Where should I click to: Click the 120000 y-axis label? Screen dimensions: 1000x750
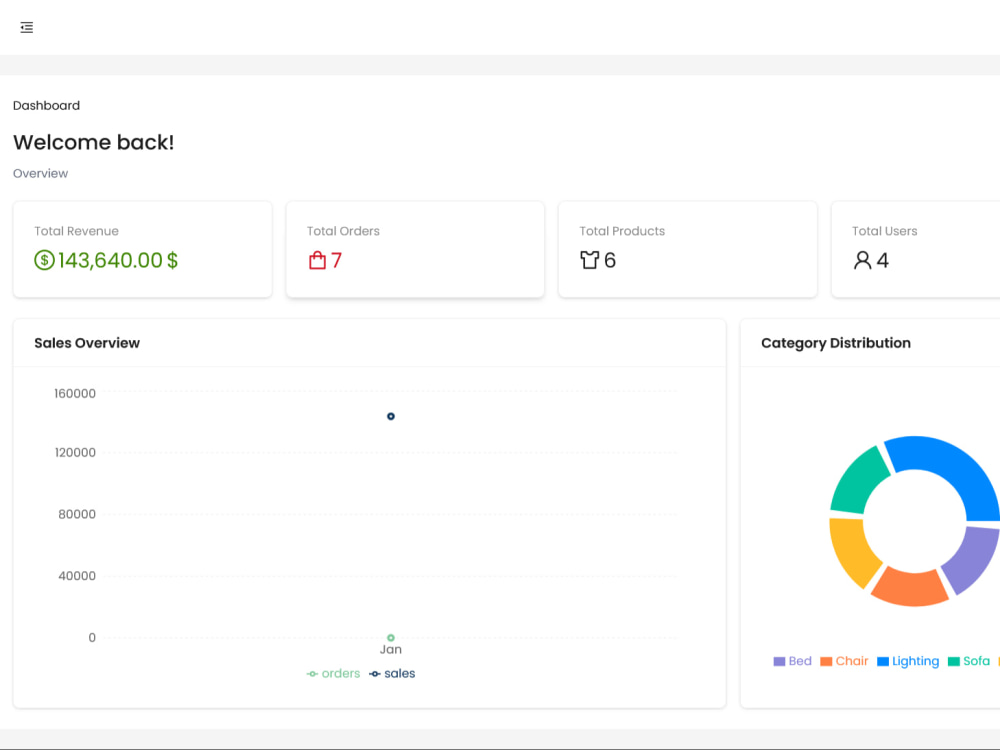tap(75, 453)
